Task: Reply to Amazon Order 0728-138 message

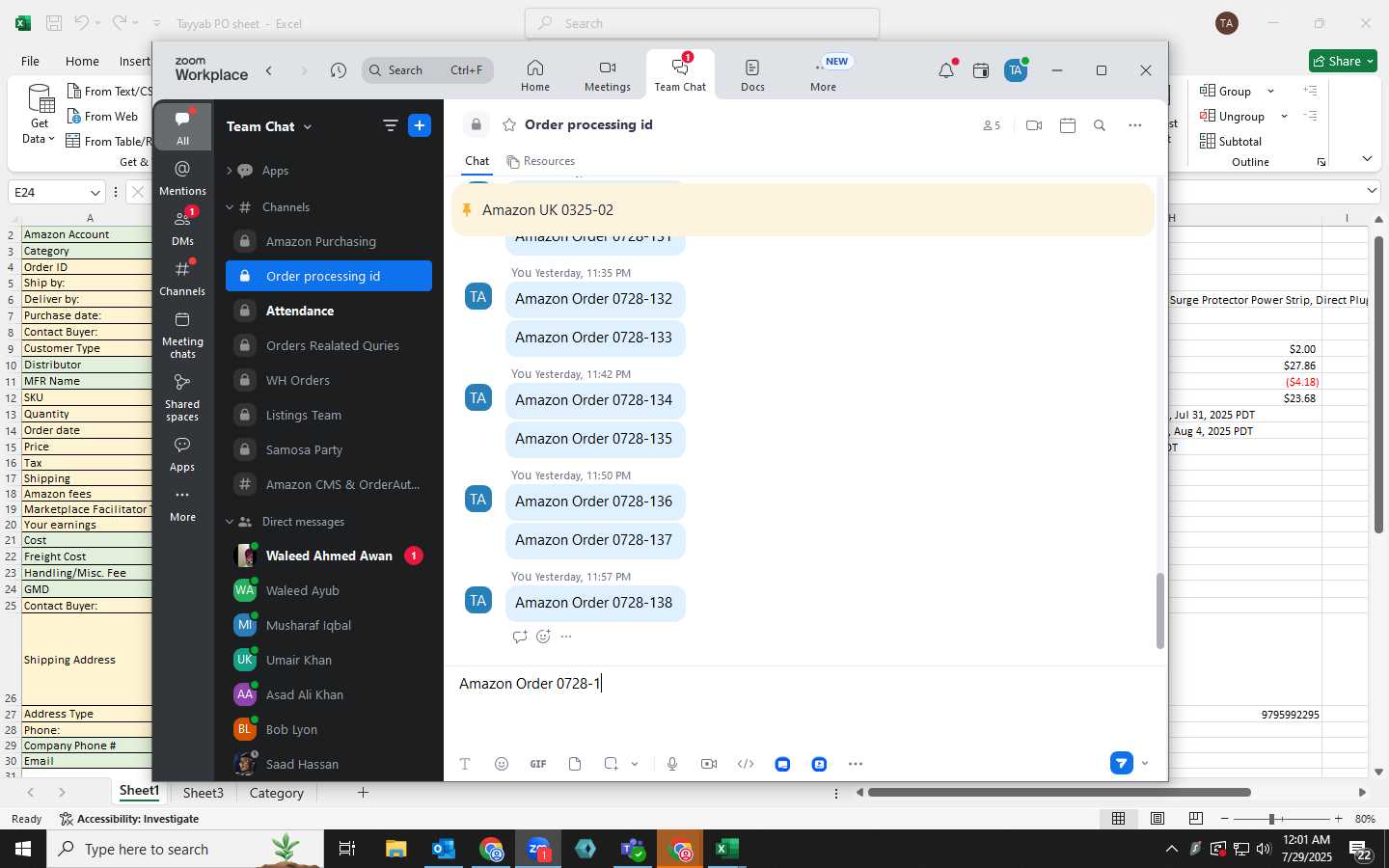Action: (x=520, y=637)
